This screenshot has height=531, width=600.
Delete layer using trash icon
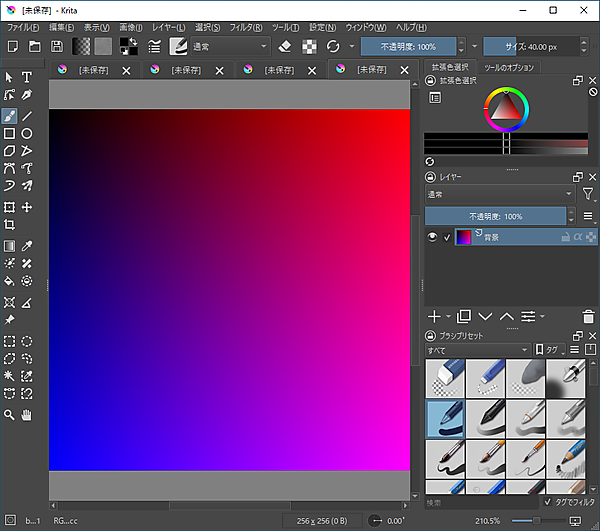(x=588, y=316)
